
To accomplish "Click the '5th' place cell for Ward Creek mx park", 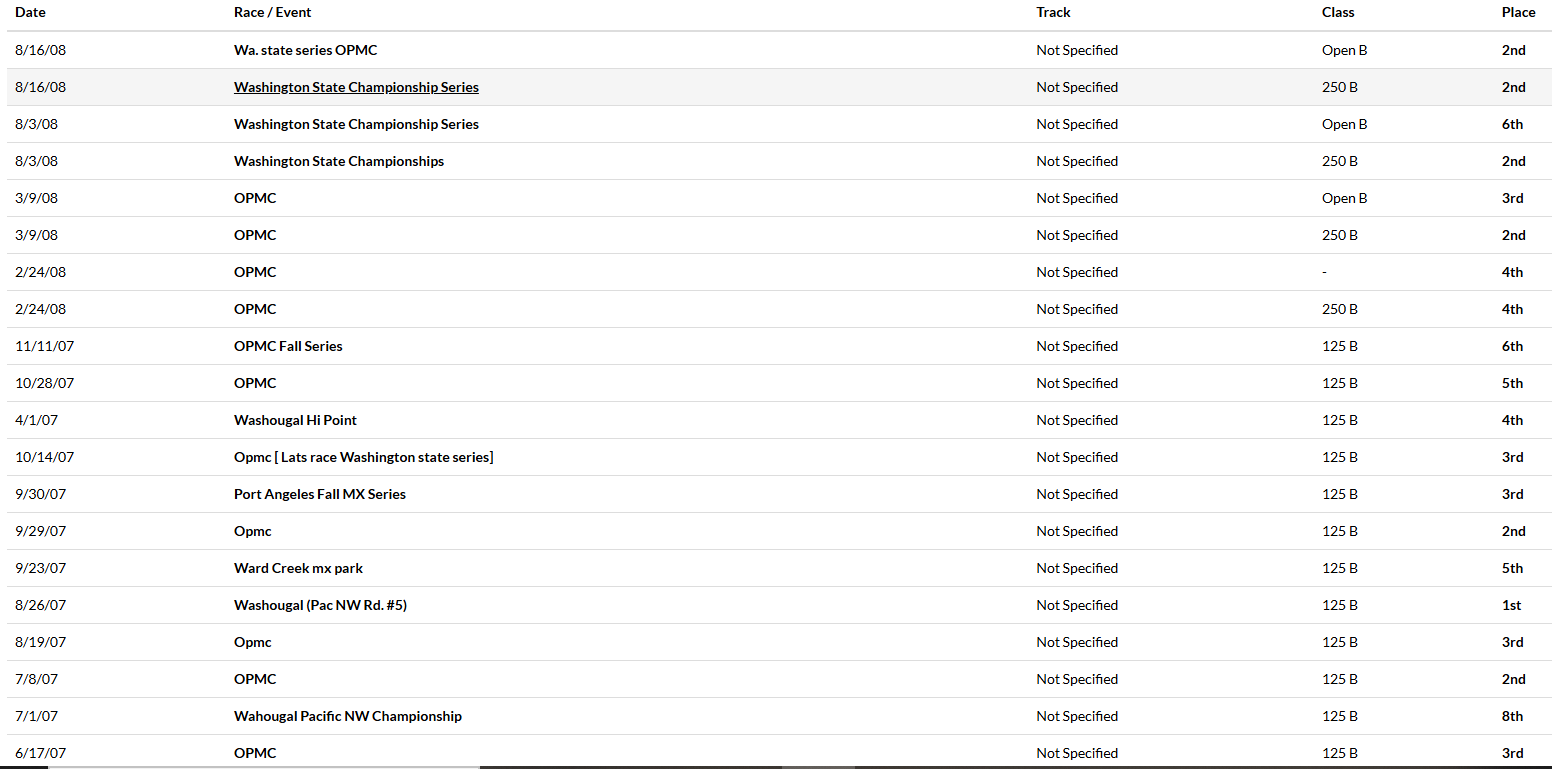I will (1513, 568).
